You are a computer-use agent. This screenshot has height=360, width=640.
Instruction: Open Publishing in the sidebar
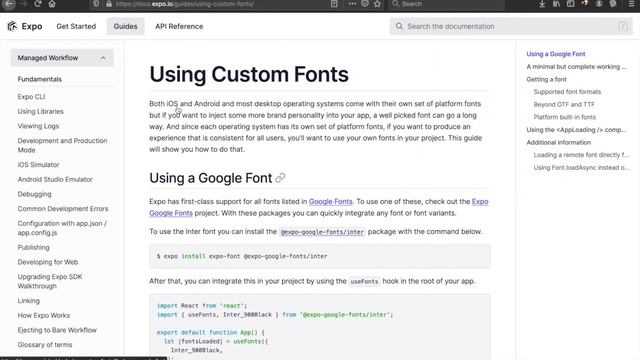point(33,247)
